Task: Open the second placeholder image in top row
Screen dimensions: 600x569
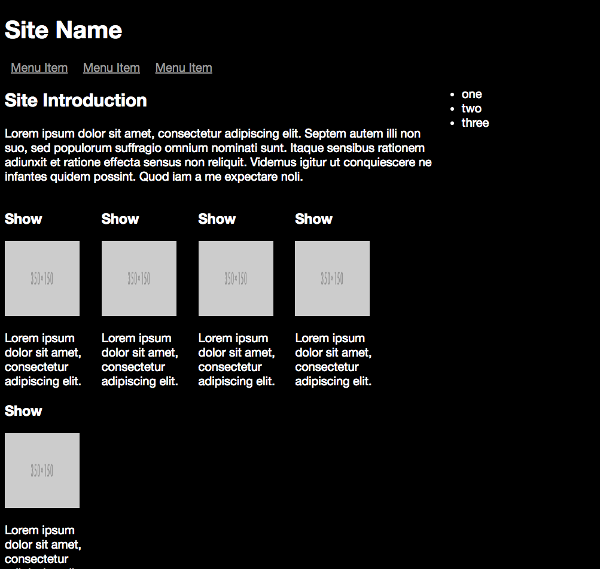Action: pyautogui.click(x=139, y=278)
